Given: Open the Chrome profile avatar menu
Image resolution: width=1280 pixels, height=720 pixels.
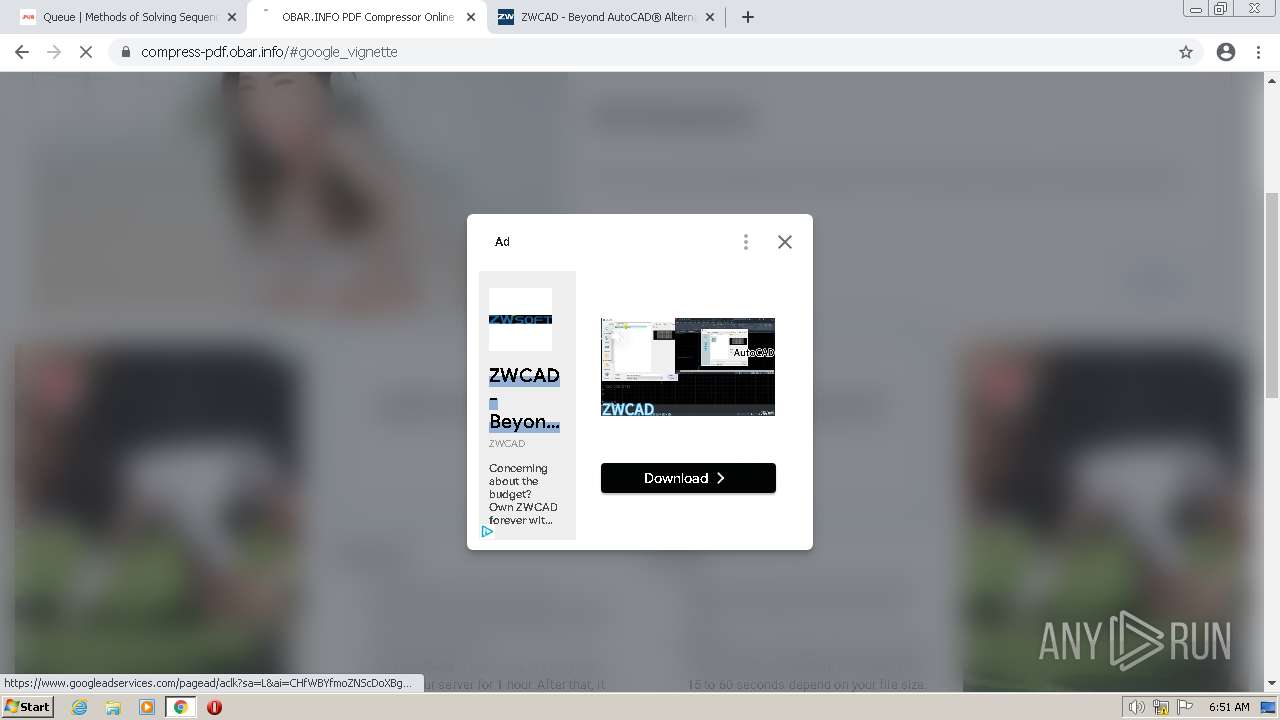Looking at the screenshot, I should click(x=1226, y=52).
